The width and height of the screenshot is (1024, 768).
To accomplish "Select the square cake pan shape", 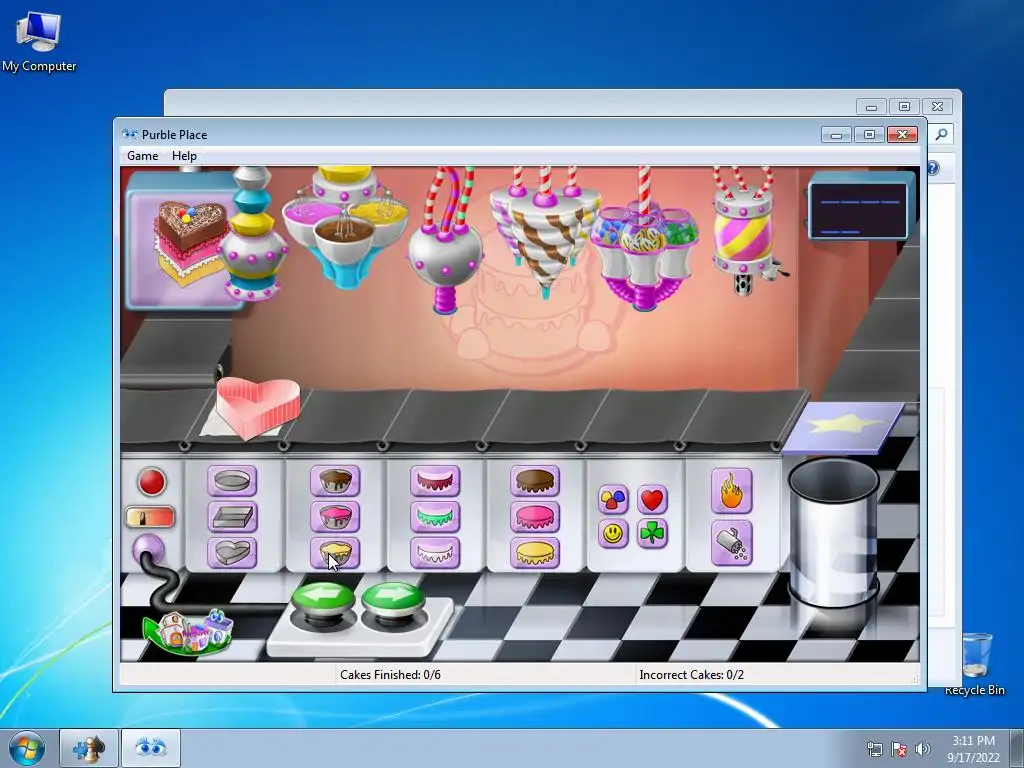I will [x=232, y=517].
